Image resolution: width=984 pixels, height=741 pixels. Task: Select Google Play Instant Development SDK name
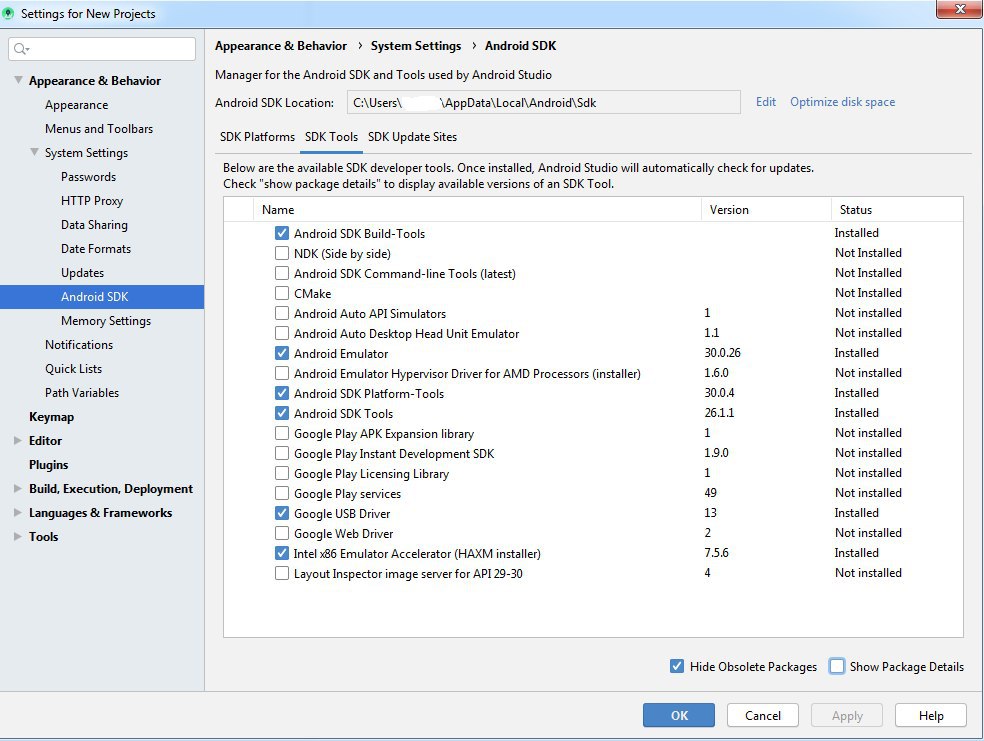click(x=394, y=454)
